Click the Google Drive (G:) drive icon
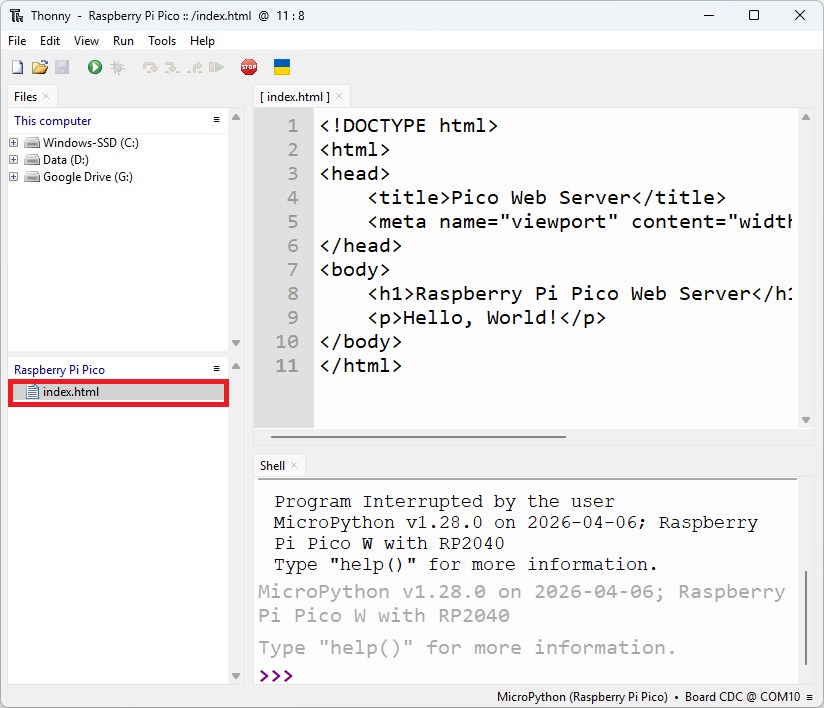The image size is (824, 708). [32, 177]
